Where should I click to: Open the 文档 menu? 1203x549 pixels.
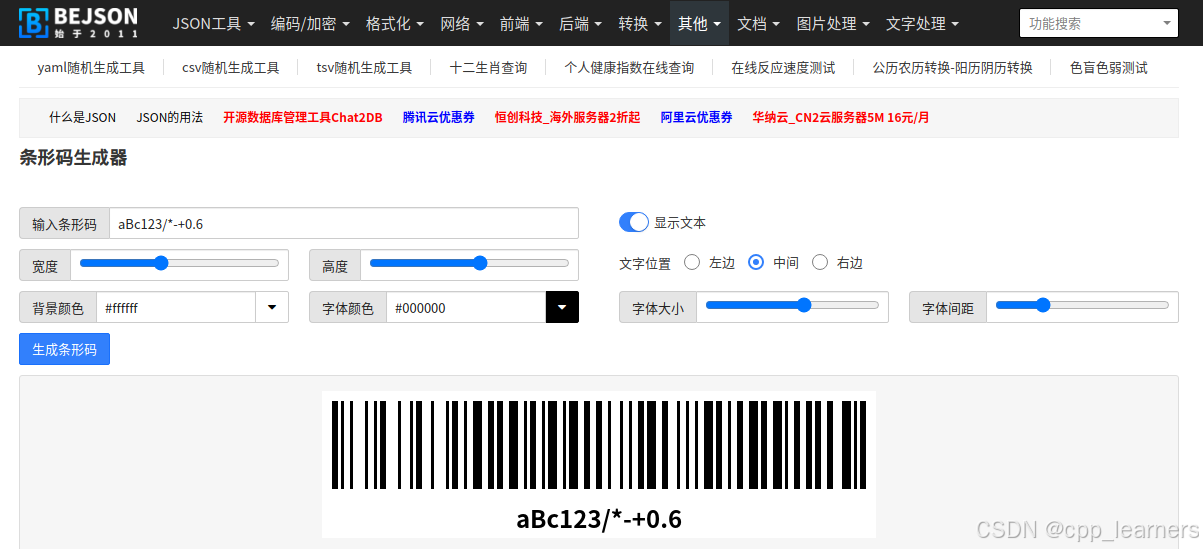758,23
